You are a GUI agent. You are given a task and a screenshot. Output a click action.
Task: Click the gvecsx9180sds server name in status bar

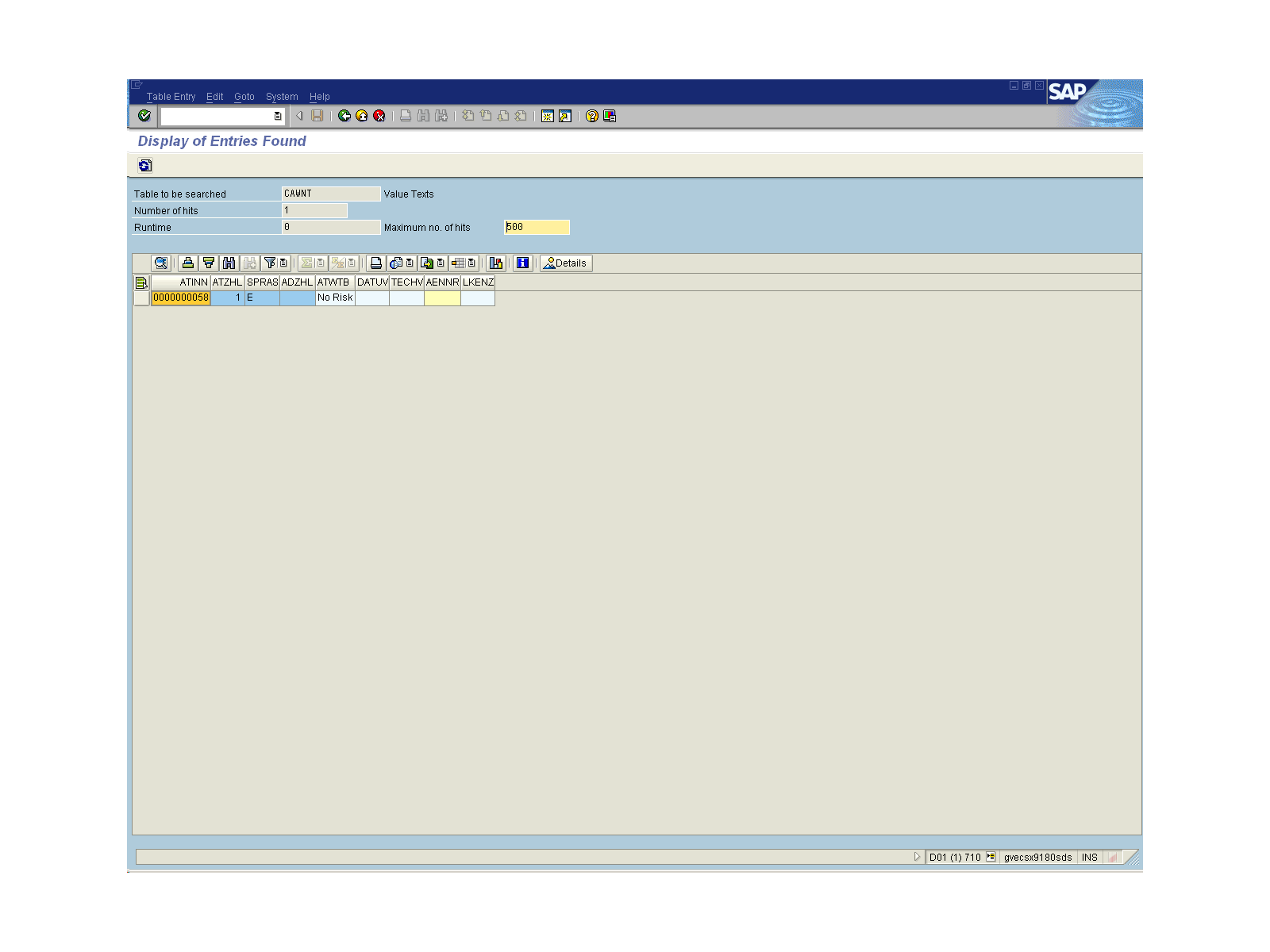1037,857
